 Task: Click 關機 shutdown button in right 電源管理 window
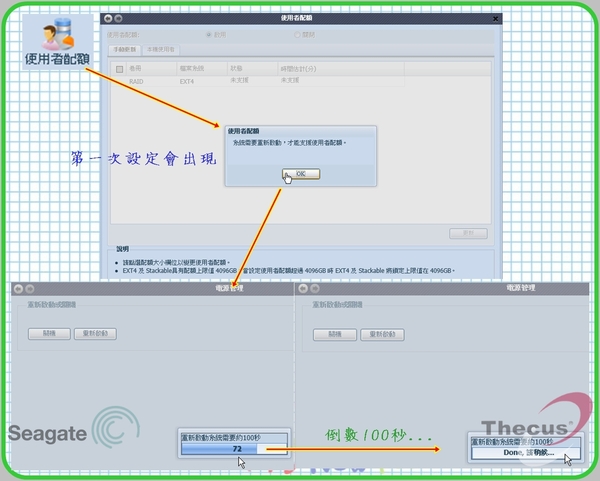point(335,334)
